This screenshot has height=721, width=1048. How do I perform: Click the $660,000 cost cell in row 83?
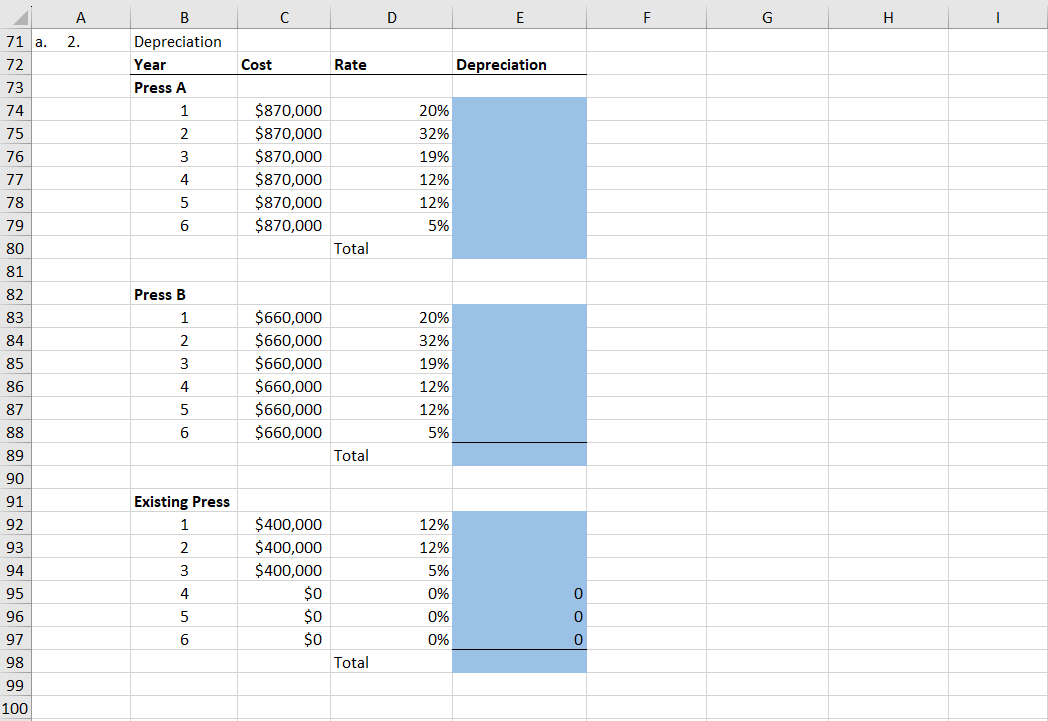pyautogui.click(x=284, y=317)
